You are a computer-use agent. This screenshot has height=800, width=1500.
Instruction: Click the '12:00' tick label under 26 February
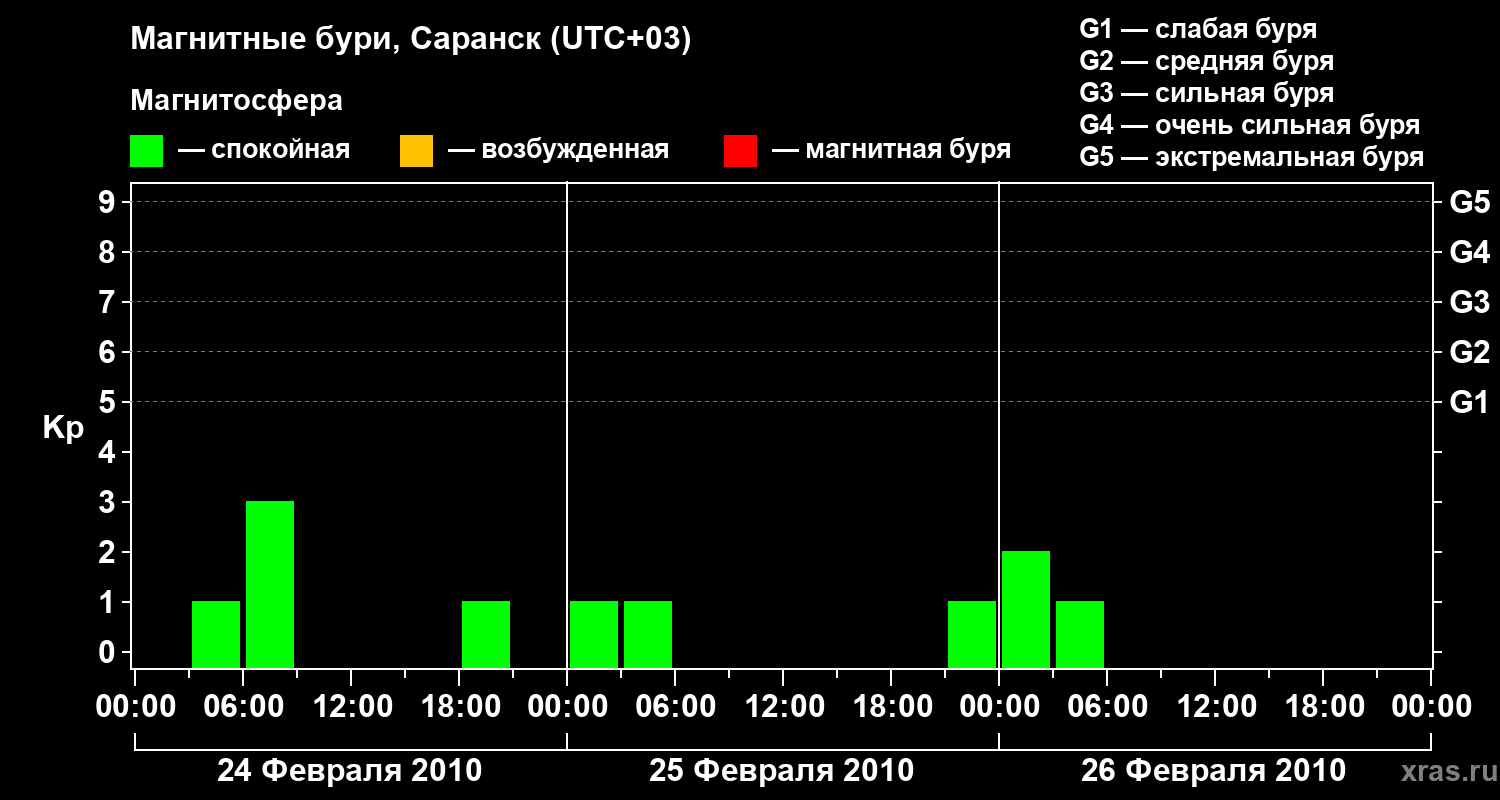(x=1215, y=707)
